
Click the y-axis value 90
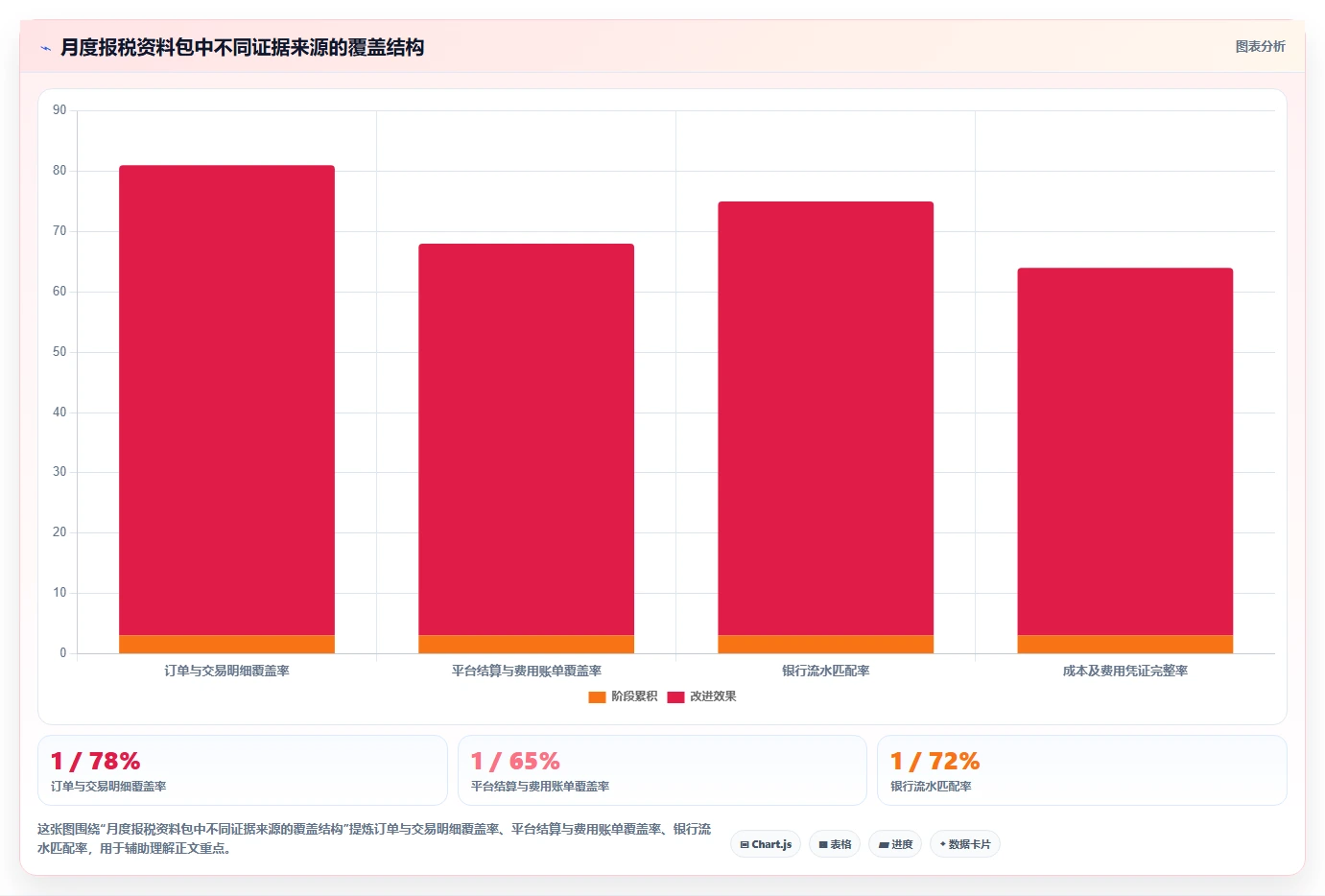click(x=59, y=110)
